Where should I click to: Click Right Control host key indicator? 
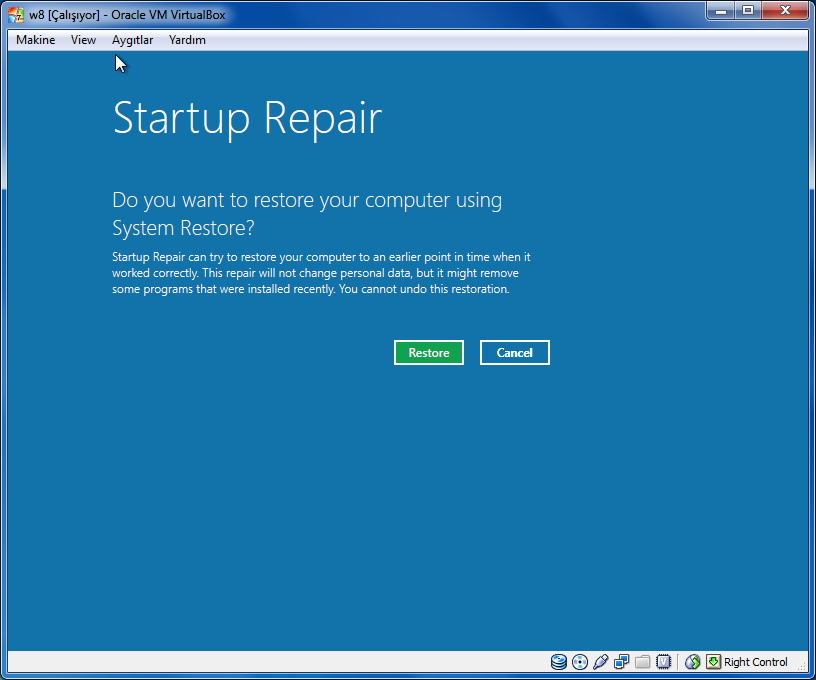(755, 662)
